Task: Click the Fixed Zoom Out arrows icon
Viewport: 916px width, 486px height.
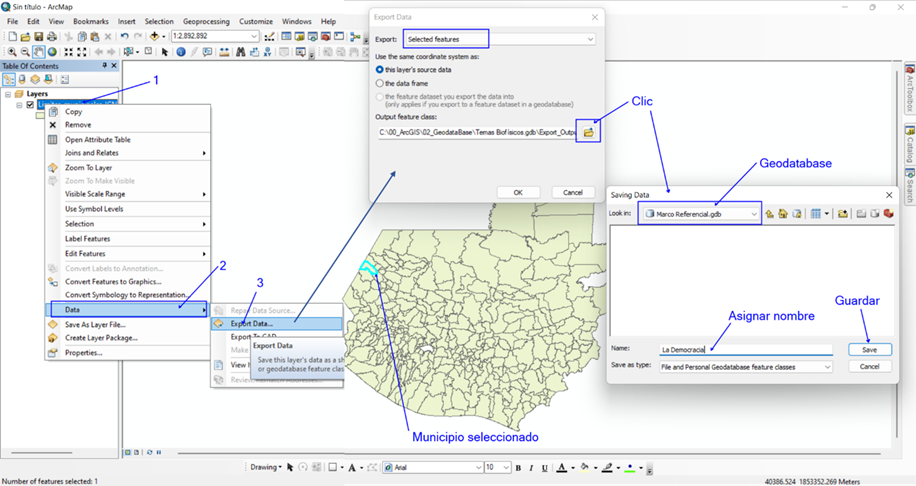Action: [82, 52]
